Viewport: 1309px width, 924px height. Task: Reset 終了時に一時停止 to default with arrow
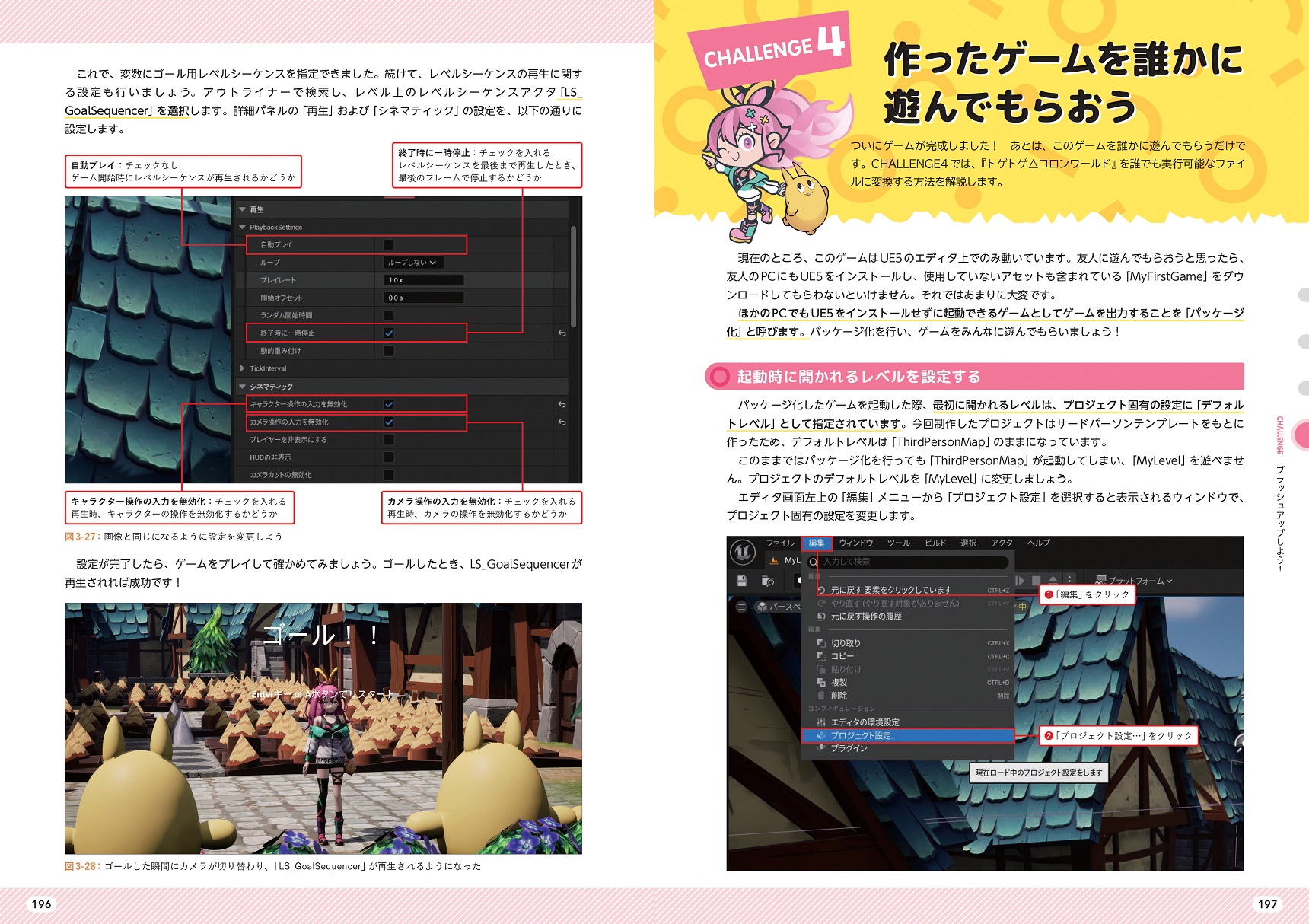tap(562, 333)
